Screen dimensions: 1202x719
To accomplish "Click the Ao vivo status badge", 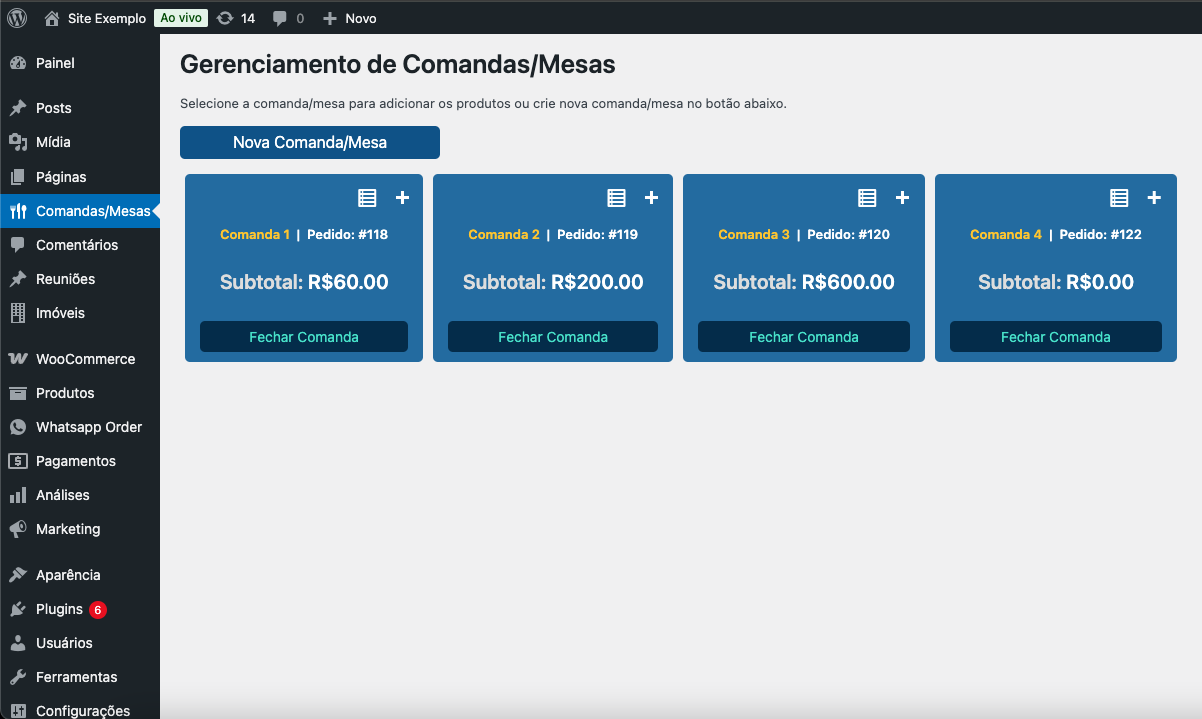I will pyautogui.click(x=181, y=18).
